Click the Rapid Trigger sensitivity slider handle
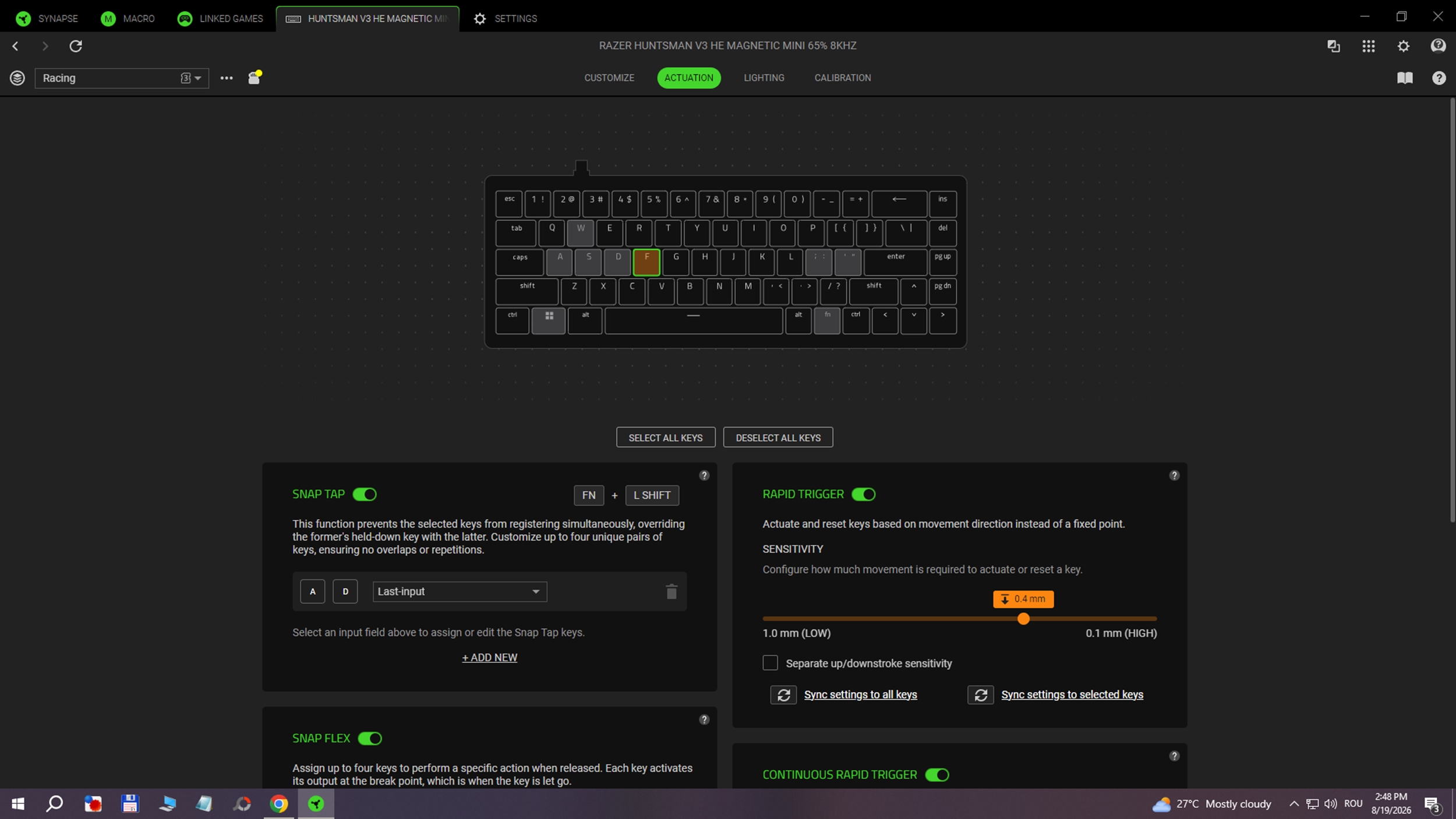This screenshot has height=819, width=1456. (1023, 619)
